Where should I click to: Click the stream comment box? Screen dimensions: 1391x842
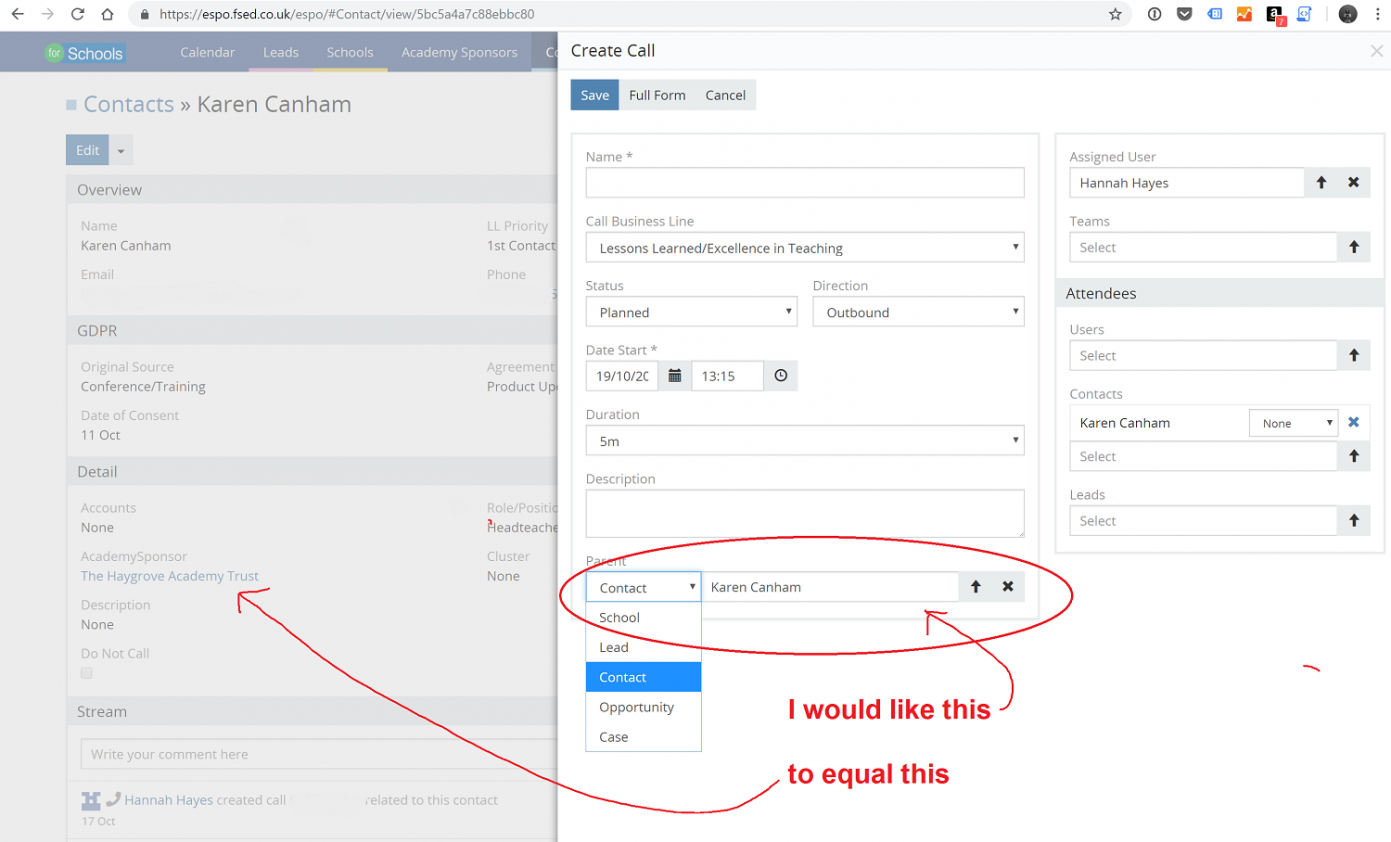click(x=318, y=754)
